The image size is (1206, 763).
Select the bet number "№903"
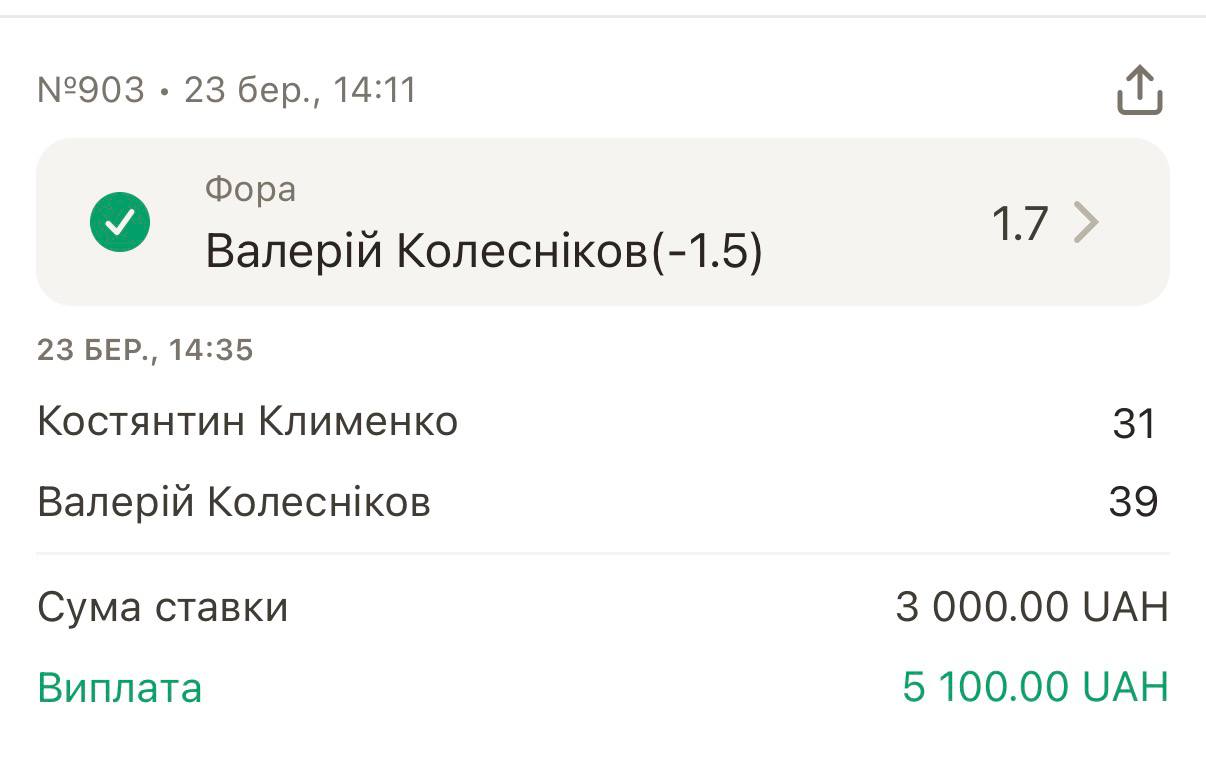click(x=91, y=91)
